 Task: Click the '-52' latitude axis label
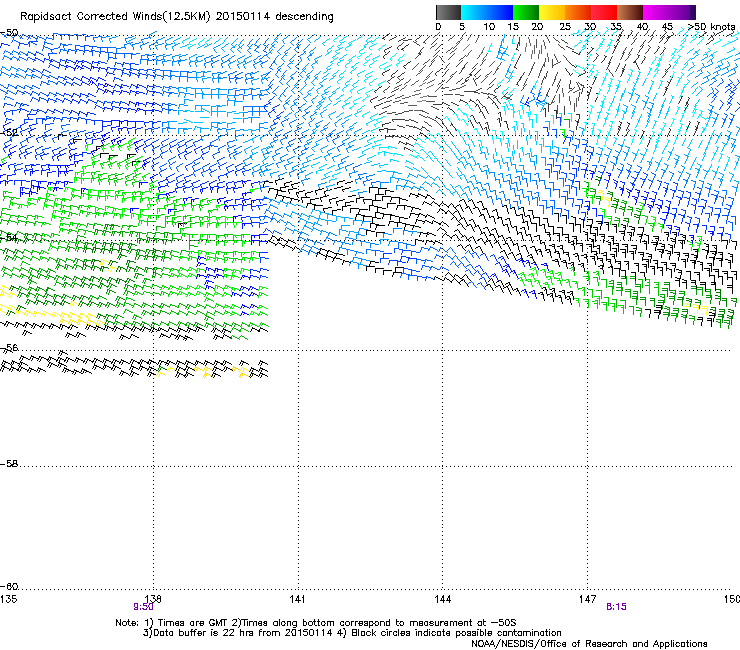point(9,133)
